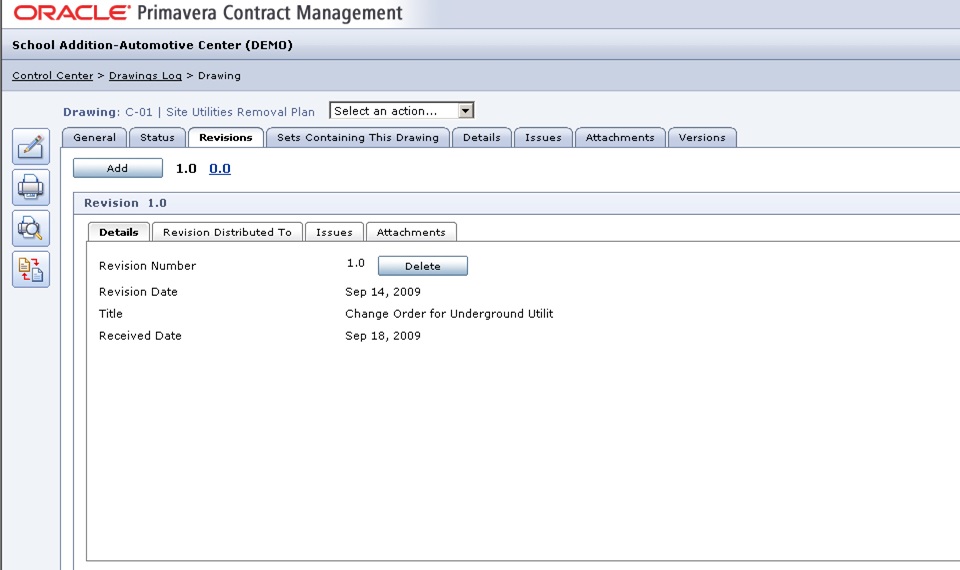Delete revision number 1.0

[422, 267]
